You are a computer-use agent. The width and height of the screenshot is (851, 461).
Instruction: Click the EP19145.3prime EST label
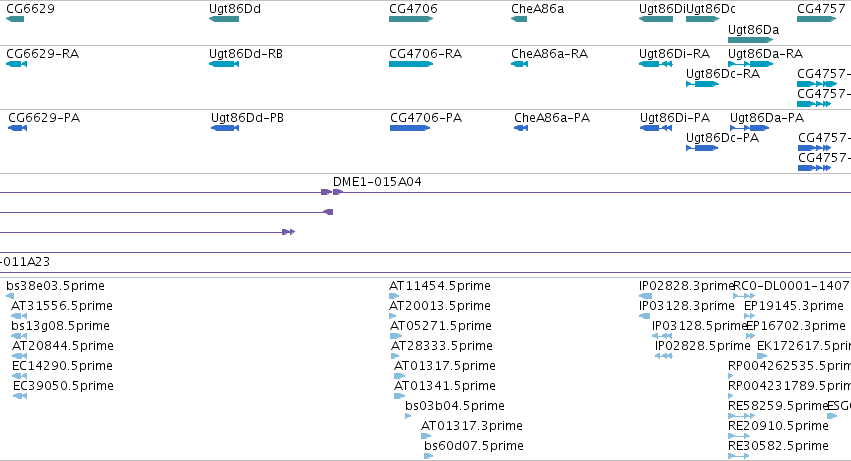(x=793, y=306)
